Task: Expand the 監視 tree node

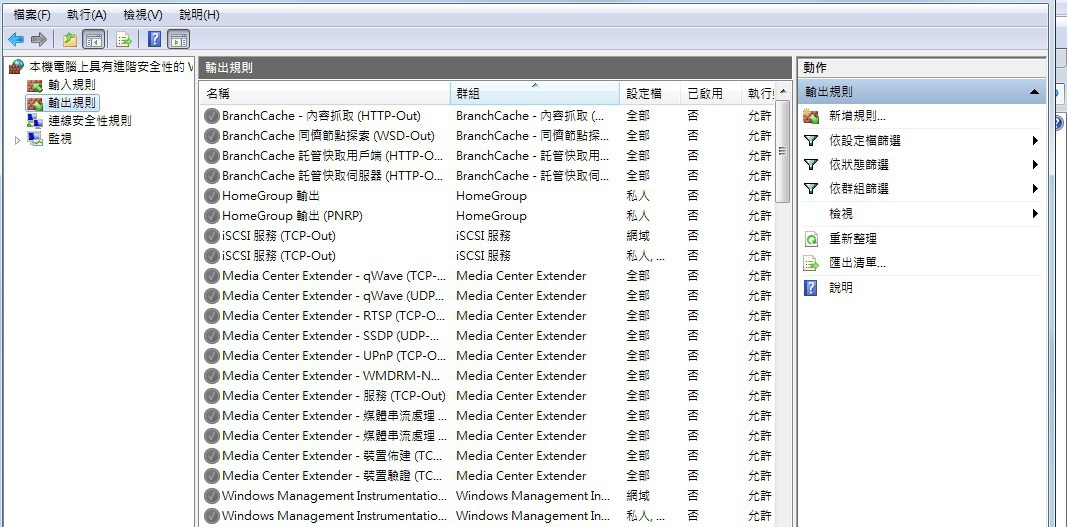Action: point(18,139)
